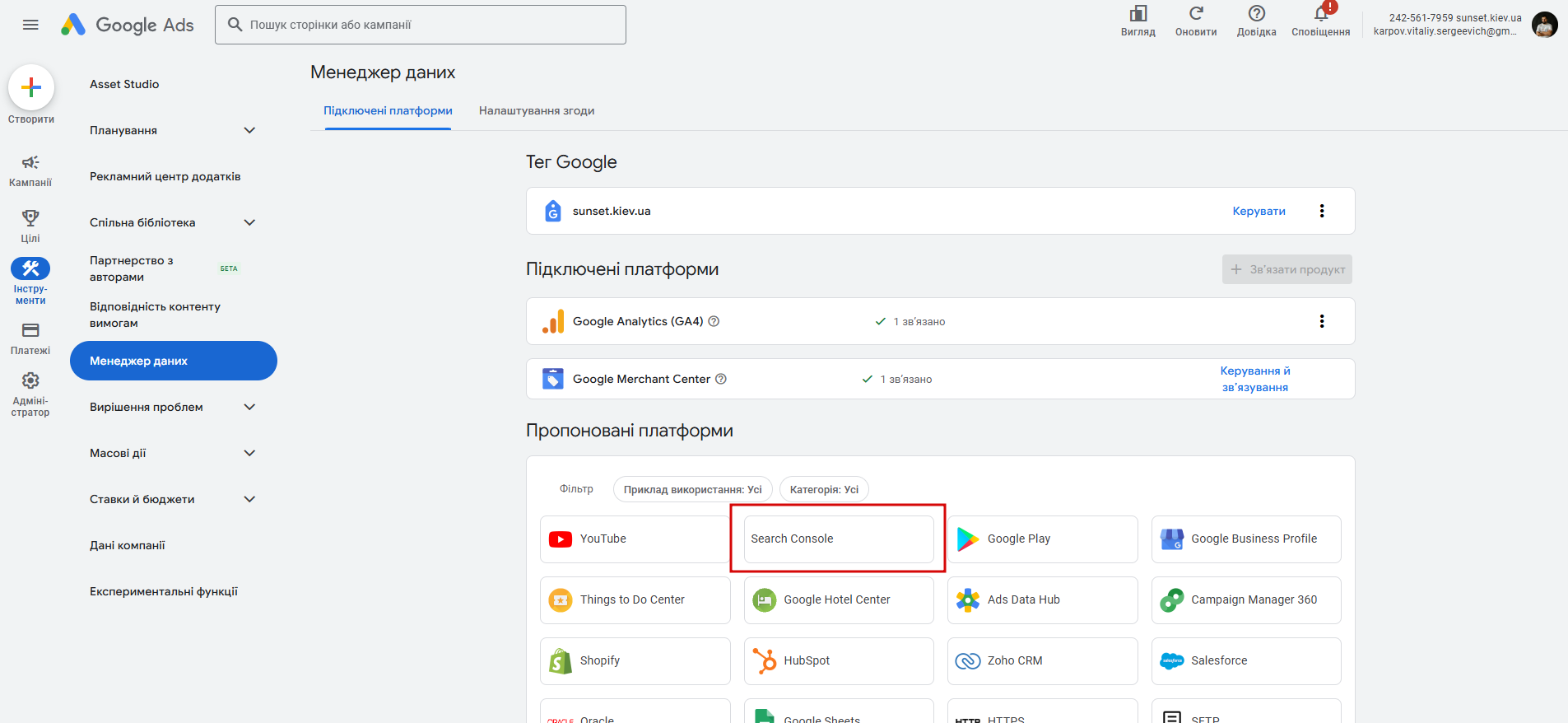The width and height of the screenshot is (1568, 723).
Task: Click the Google Merchant Center tag icon
Action: click(553, 379)
